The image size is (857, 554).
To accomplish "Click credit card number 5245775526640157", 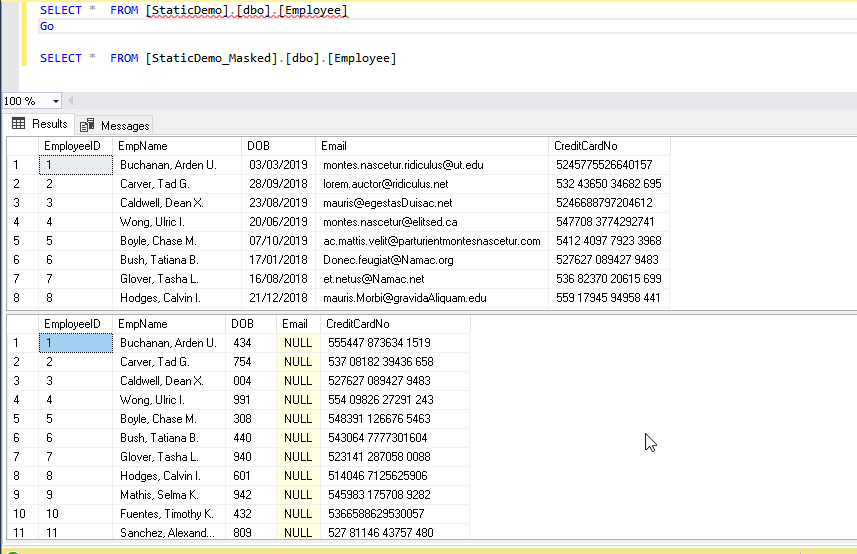I will pos(603,165).
